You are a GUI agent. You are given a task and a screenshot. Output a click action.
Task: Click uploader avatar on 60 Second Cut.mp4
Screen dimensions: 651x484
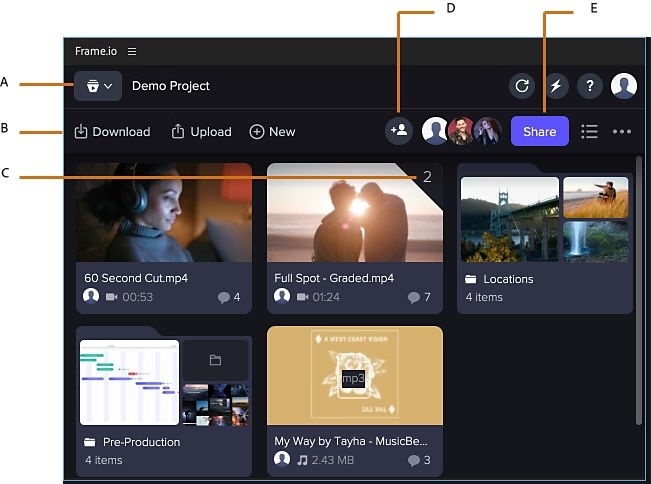click(91, 296)
